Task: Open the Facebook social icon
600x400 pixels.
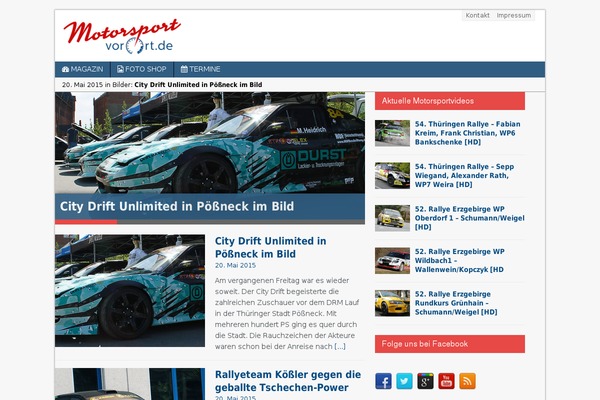Action: (x=383, y=381)
